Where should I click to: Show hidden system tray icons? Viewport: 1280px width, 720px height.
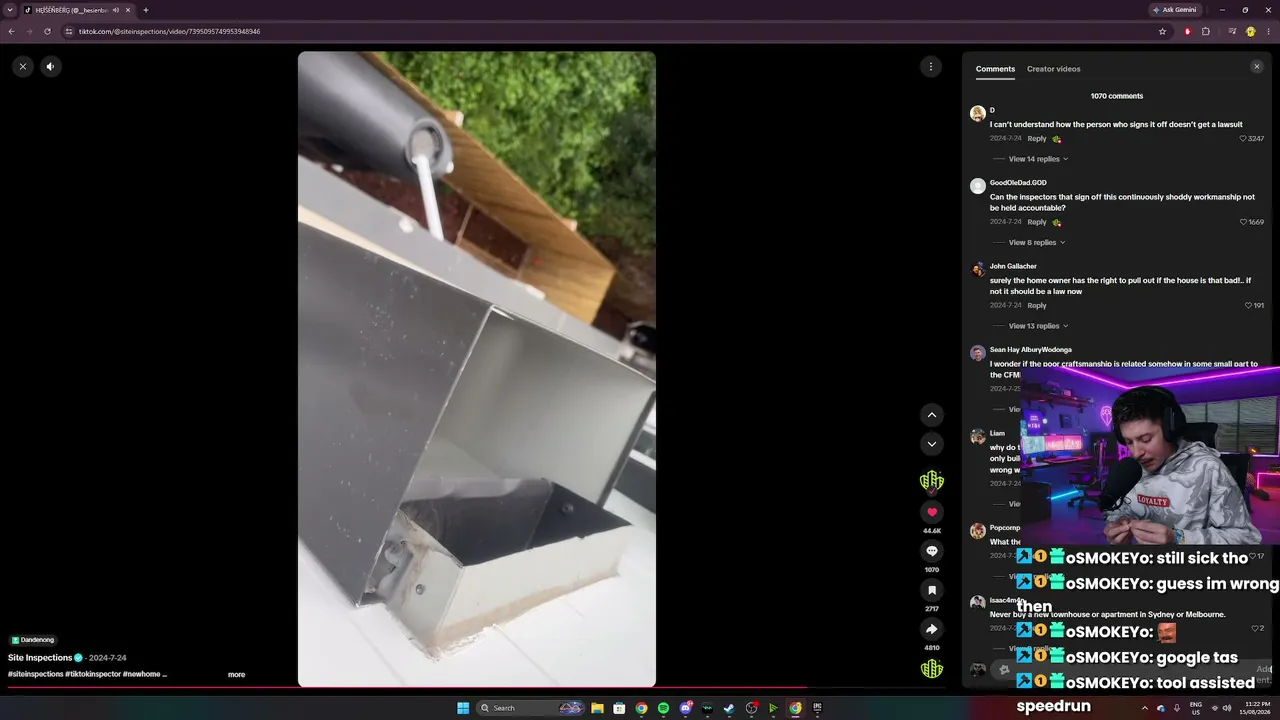click(1145, 708)
